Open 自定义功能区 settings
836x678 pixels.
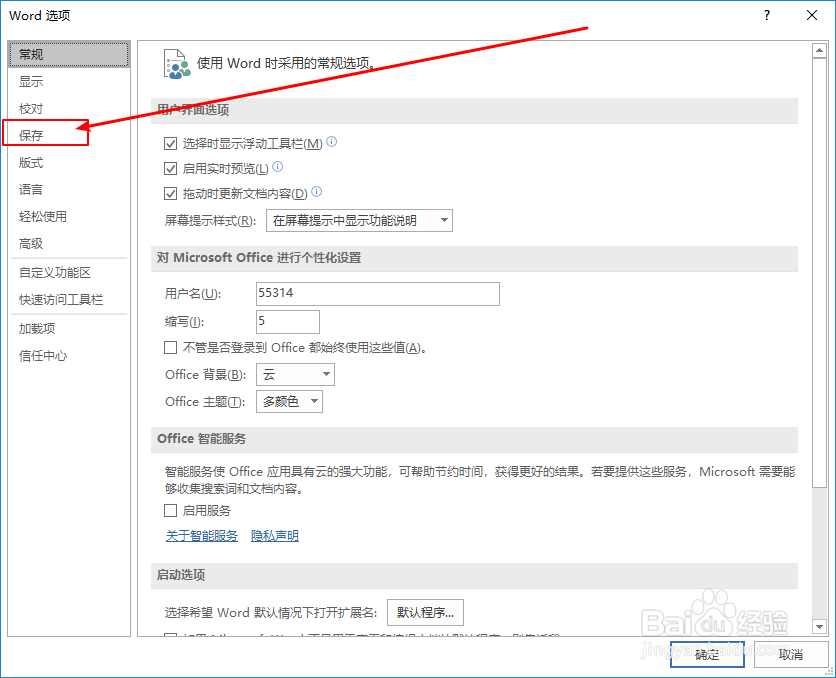(x=69, y=272)
